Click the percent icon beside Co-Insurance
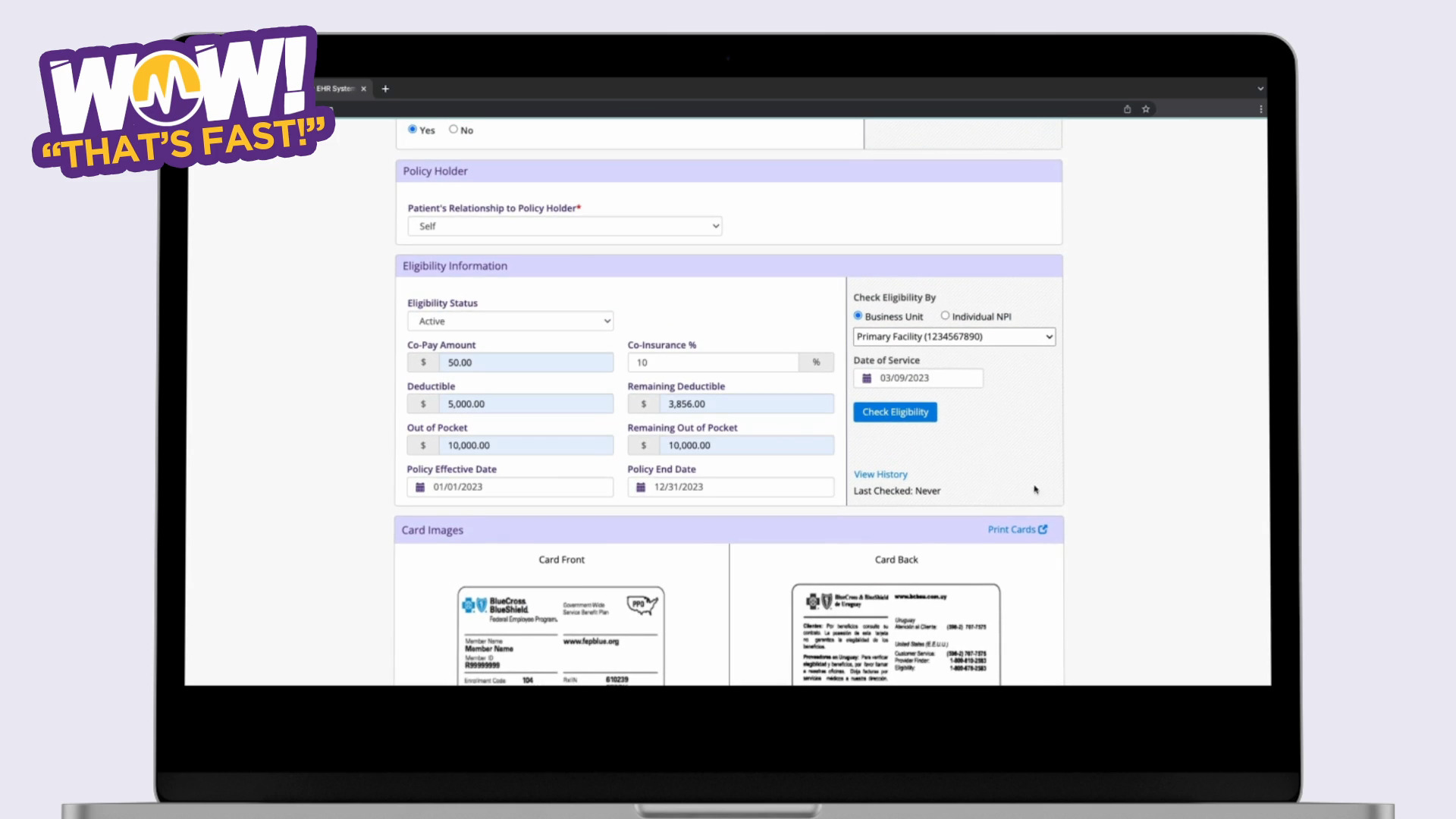This screenshot has width=1456, height=819. (x=815, y=362)
